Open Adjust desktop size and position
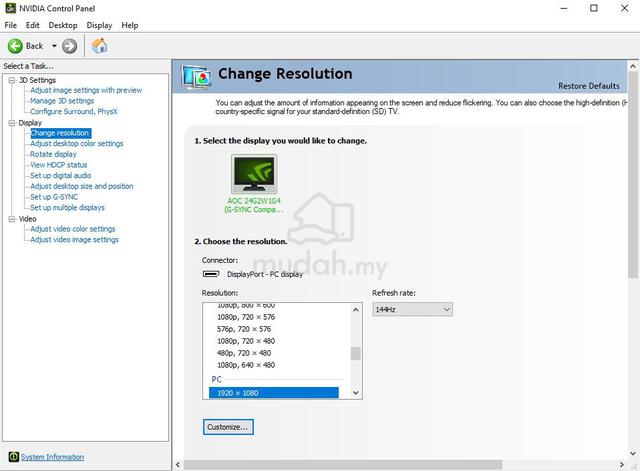 (x=82, y=186)
